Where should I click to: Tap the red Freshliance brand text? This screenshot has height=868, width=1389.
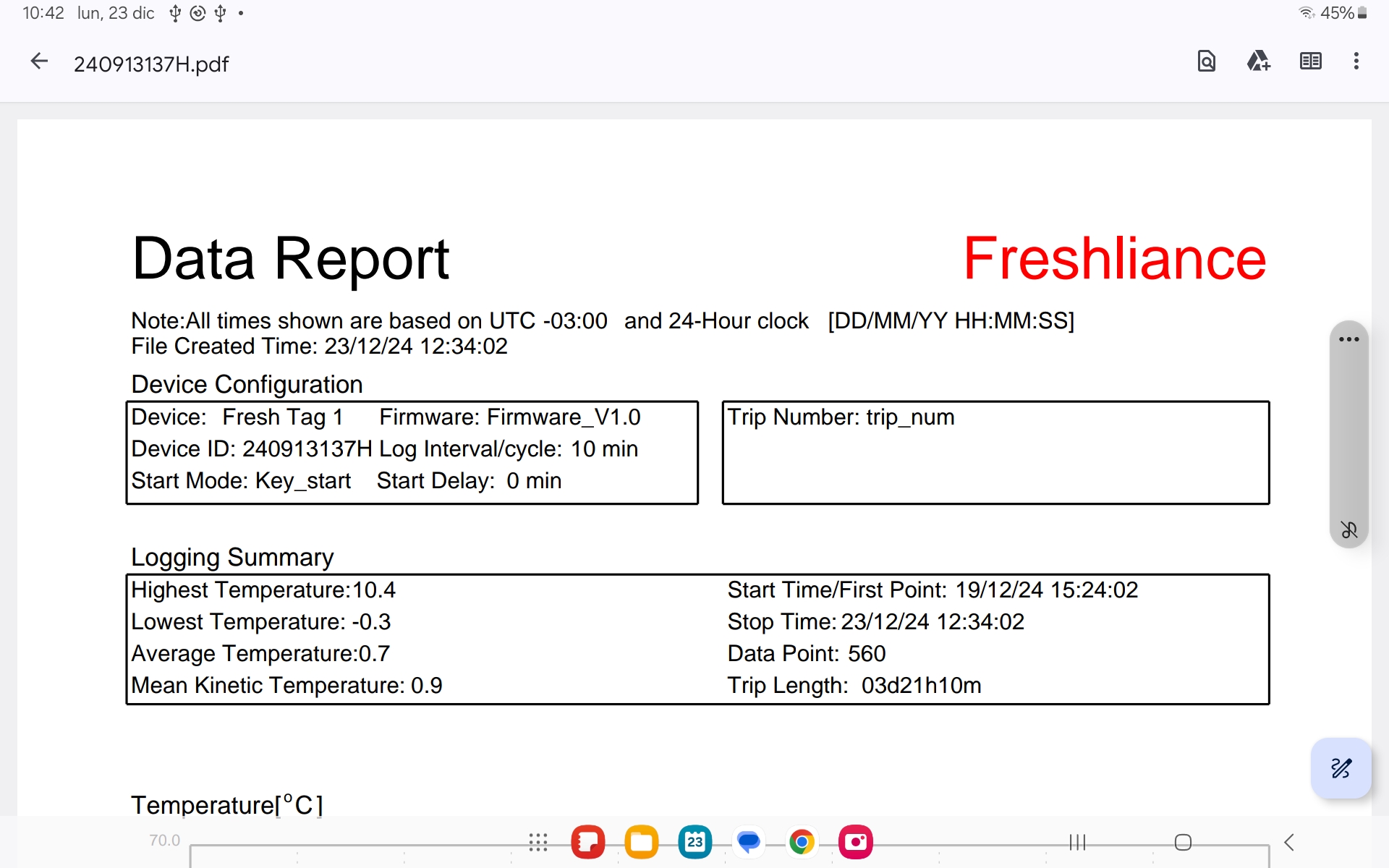click(x=1115, y=258)
